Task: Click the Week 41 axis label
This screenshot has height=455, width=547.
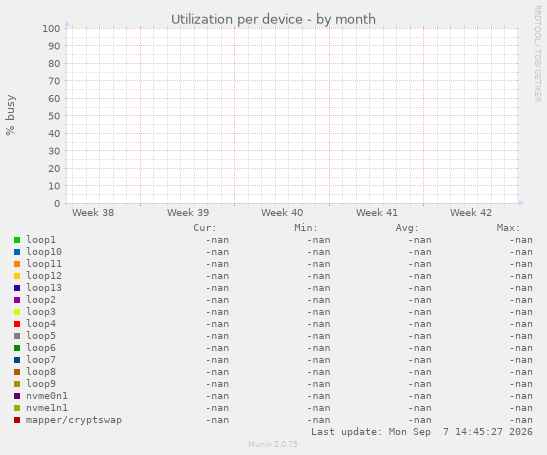Action: (377, 213)
